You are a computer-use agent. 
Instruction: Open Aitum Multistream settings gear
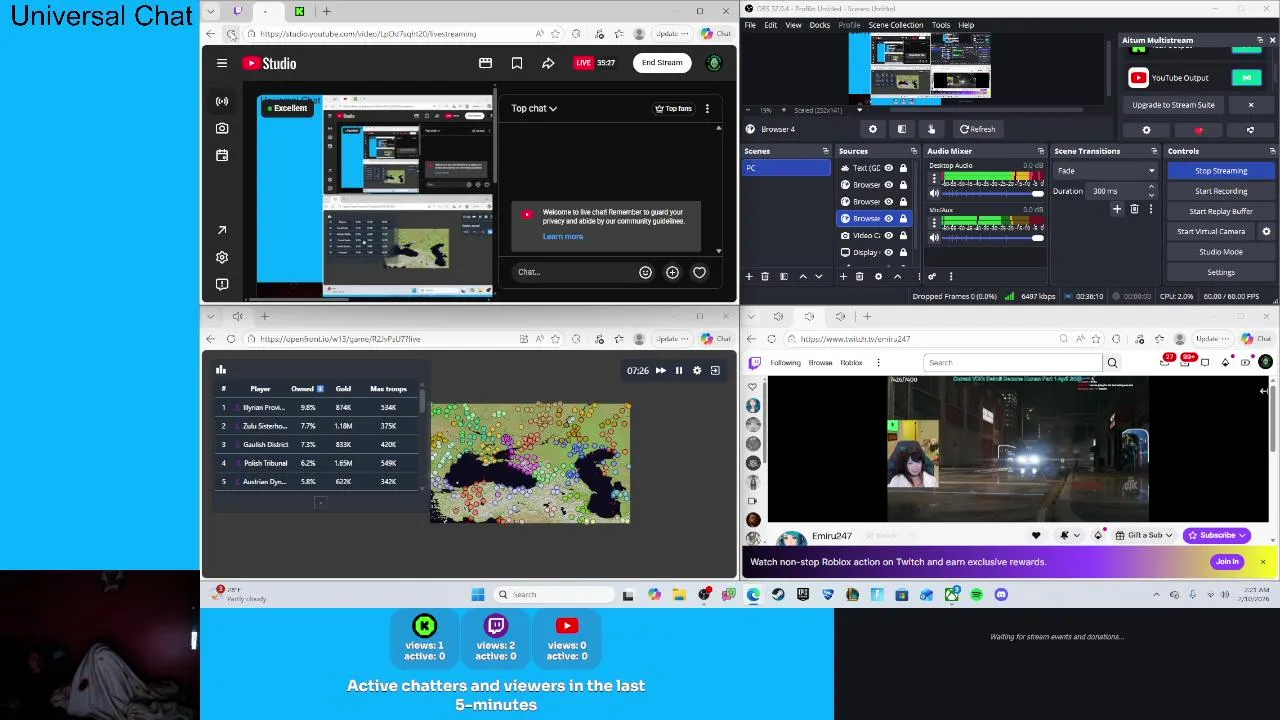point(1147,130)
